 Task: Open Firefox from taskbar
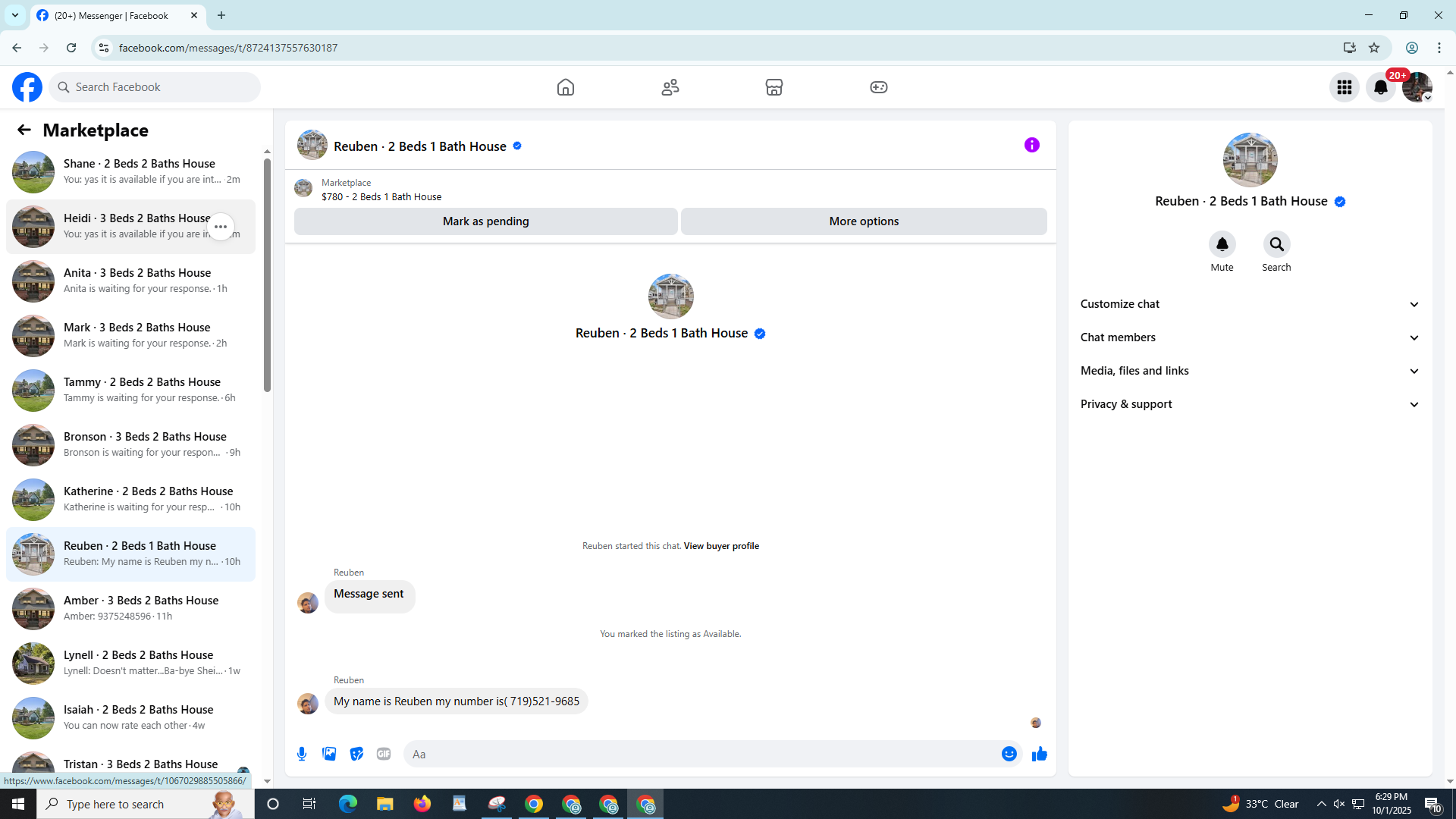(x=422, y=804)
